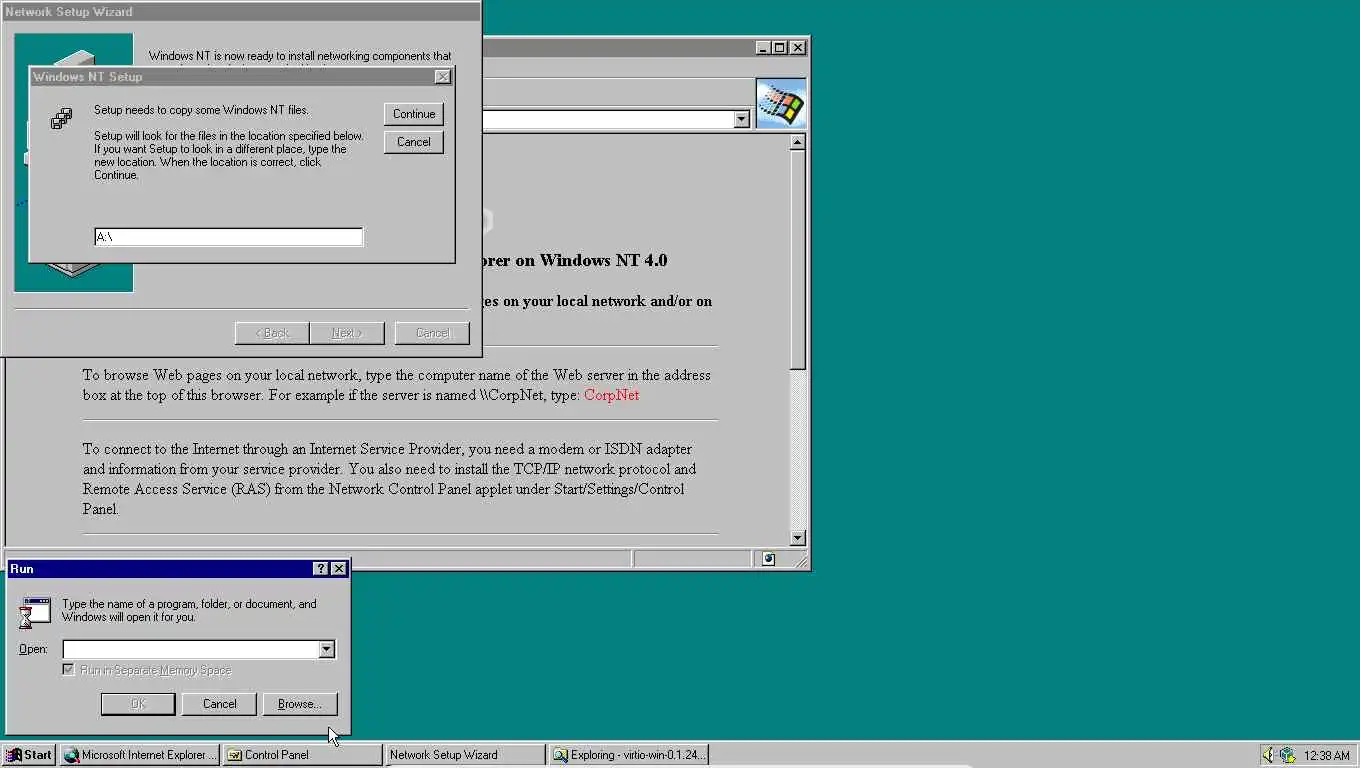Close the Internet Explorer window

click(797, 47)
